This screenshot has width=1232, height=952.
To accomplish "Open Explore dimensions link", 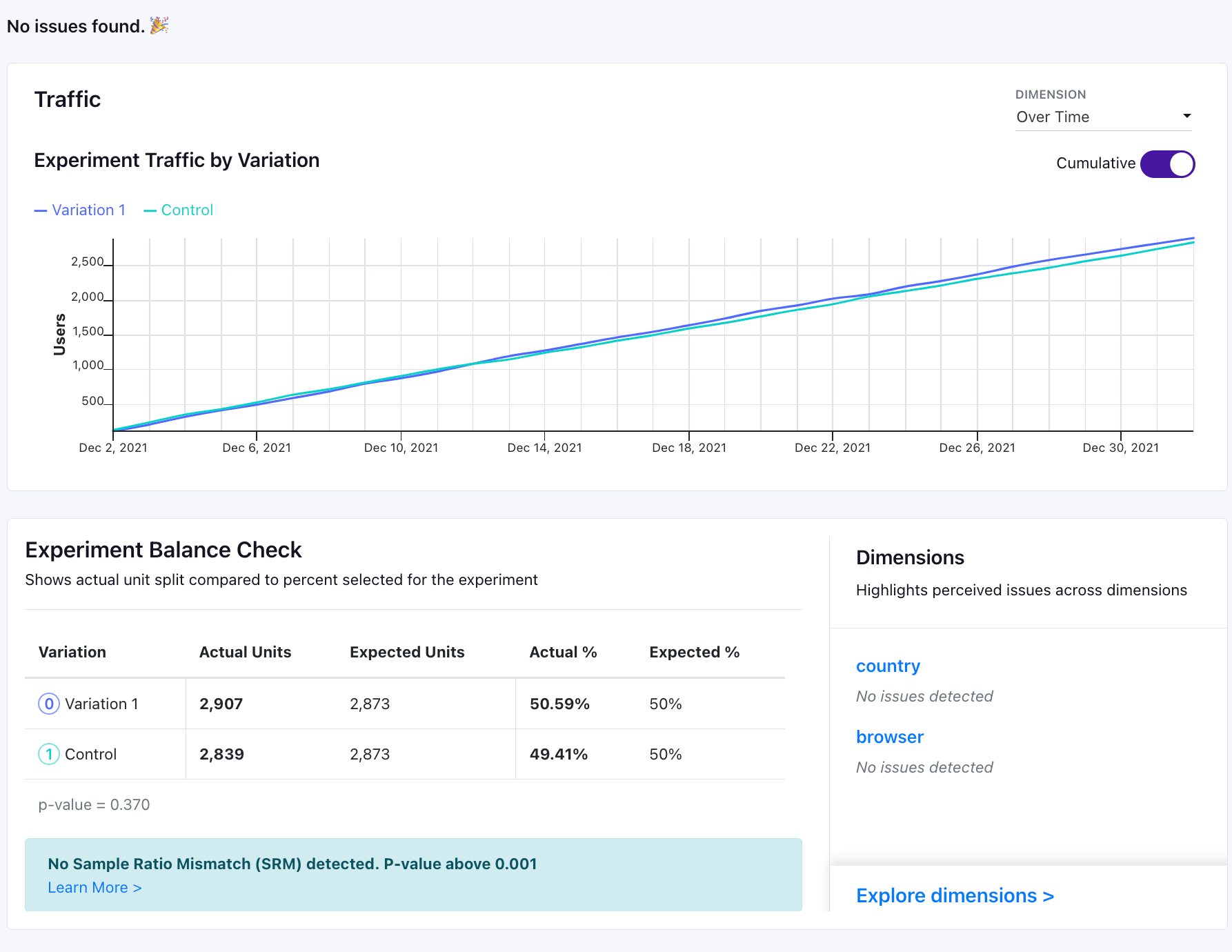I will pos(955,895).
